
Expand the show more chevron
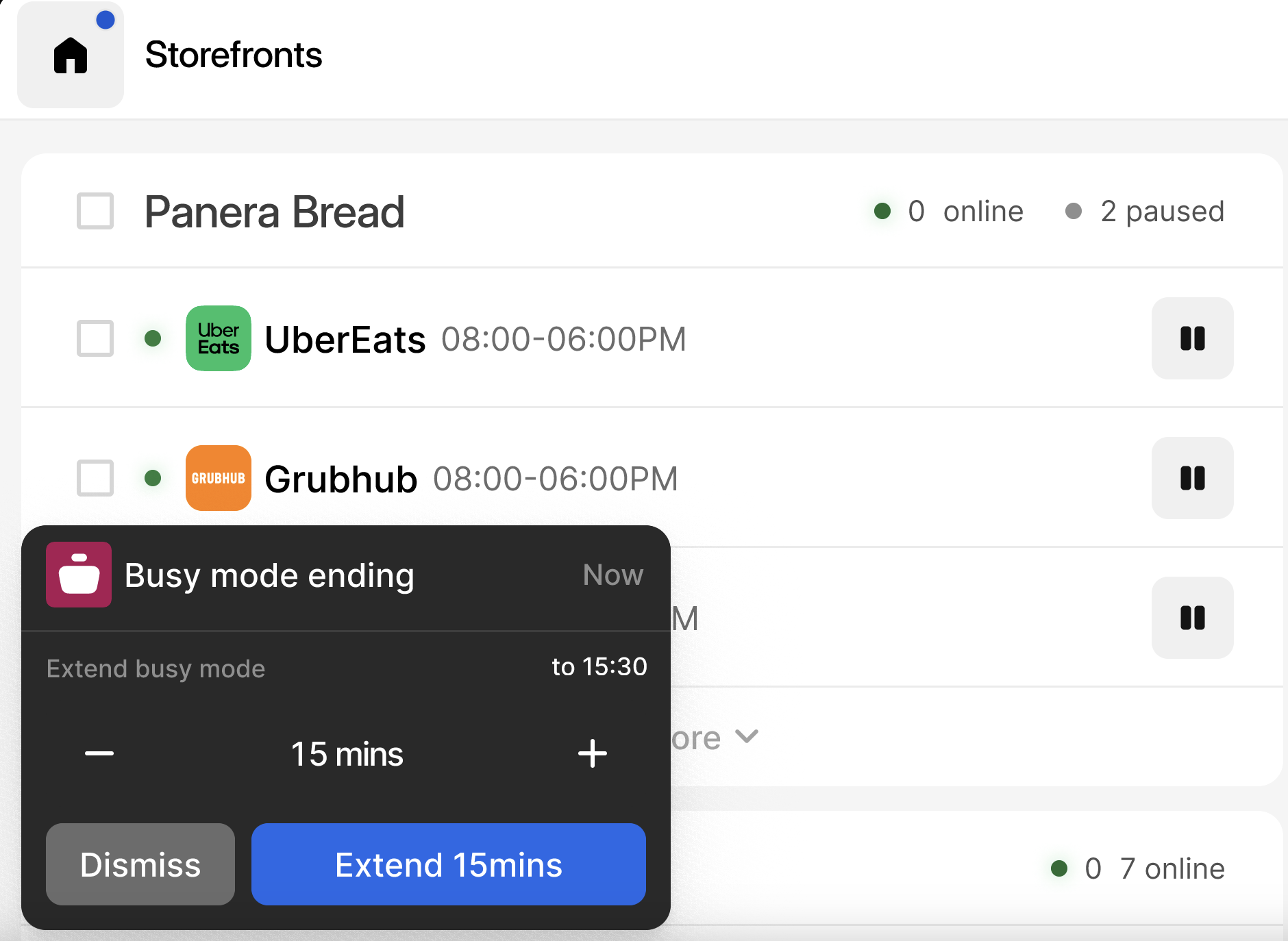pyautogui.click(x=746, y=737)
